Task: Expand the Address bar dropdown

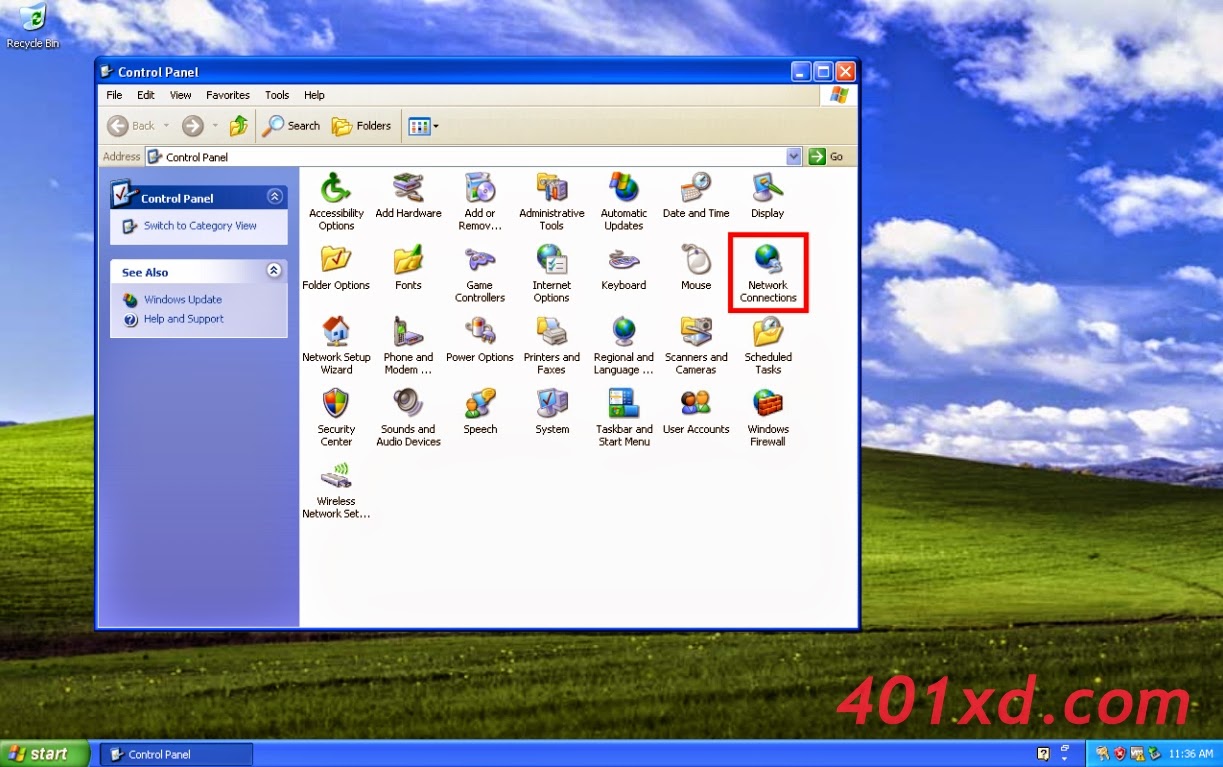Action: 794,157
